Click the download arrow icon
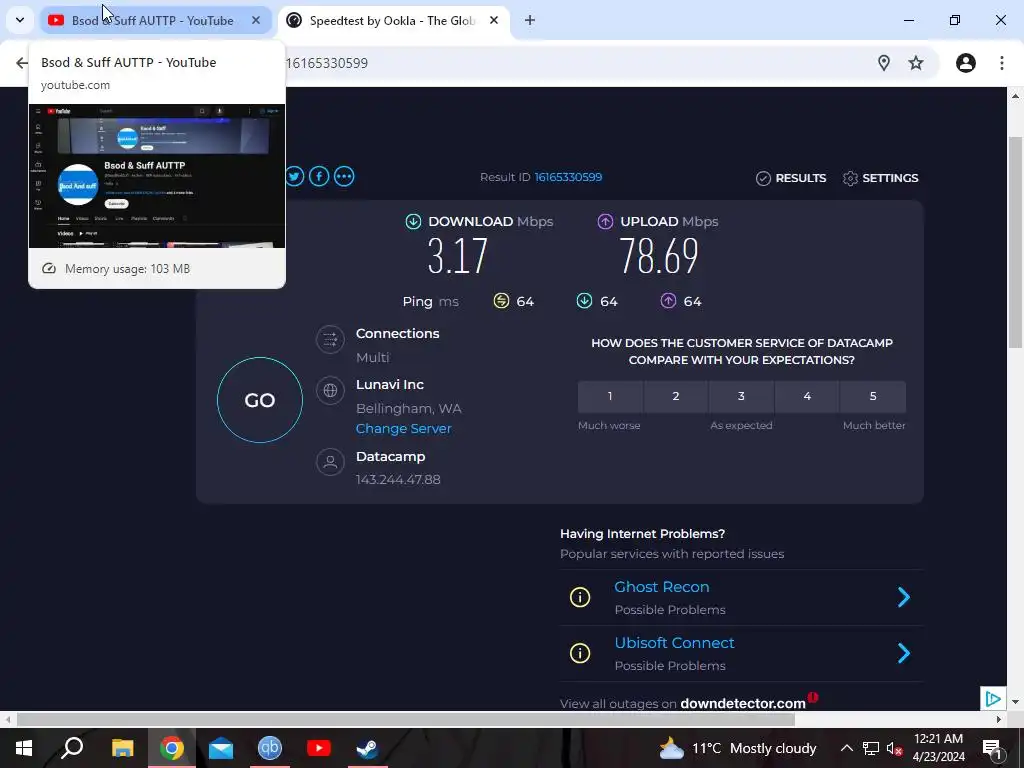 tap(413, 221)
